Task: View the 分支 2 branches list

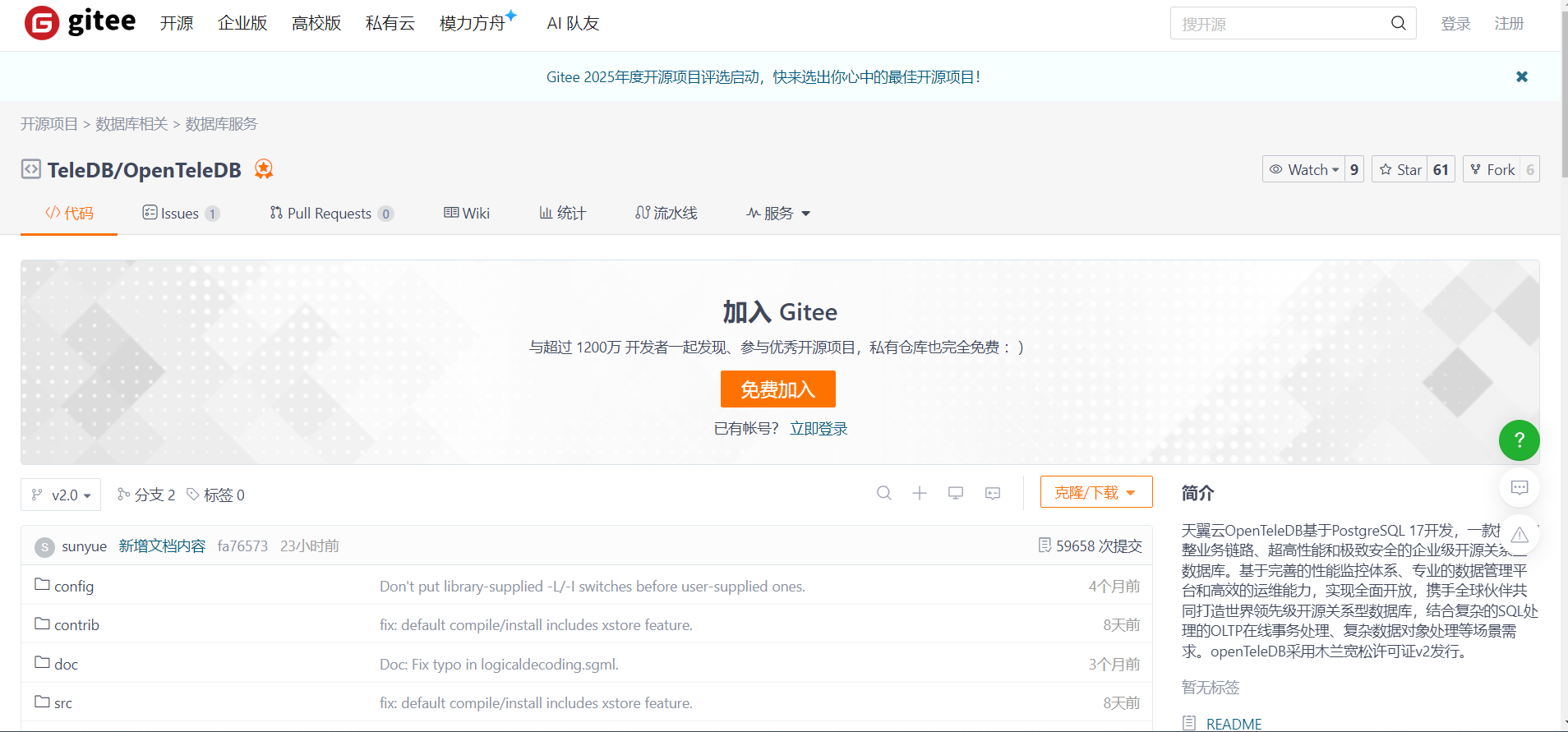Action: coord(146,495)
